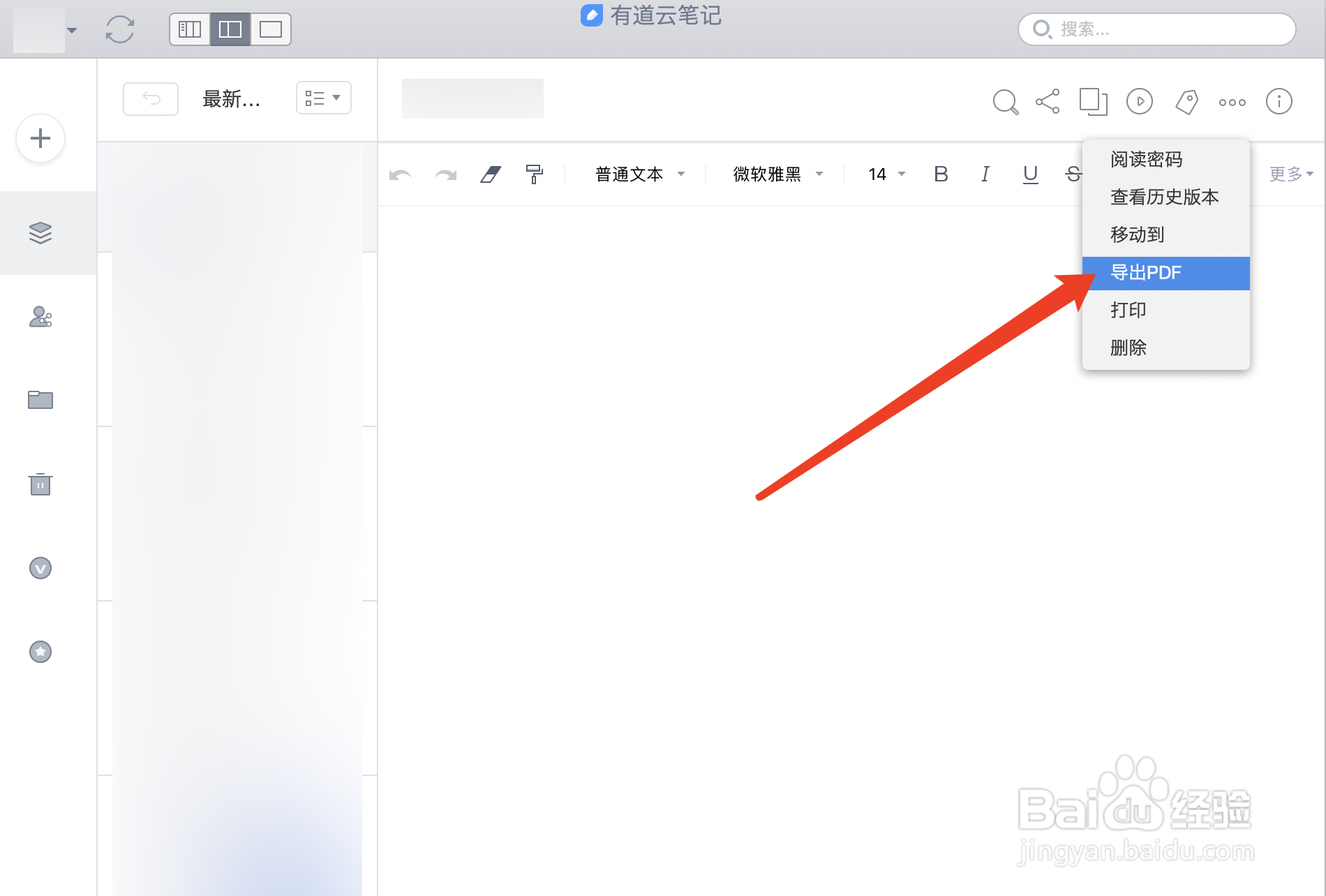Click the note info icon
This screenshot has height=896, width=1326.
(1279, 102)
